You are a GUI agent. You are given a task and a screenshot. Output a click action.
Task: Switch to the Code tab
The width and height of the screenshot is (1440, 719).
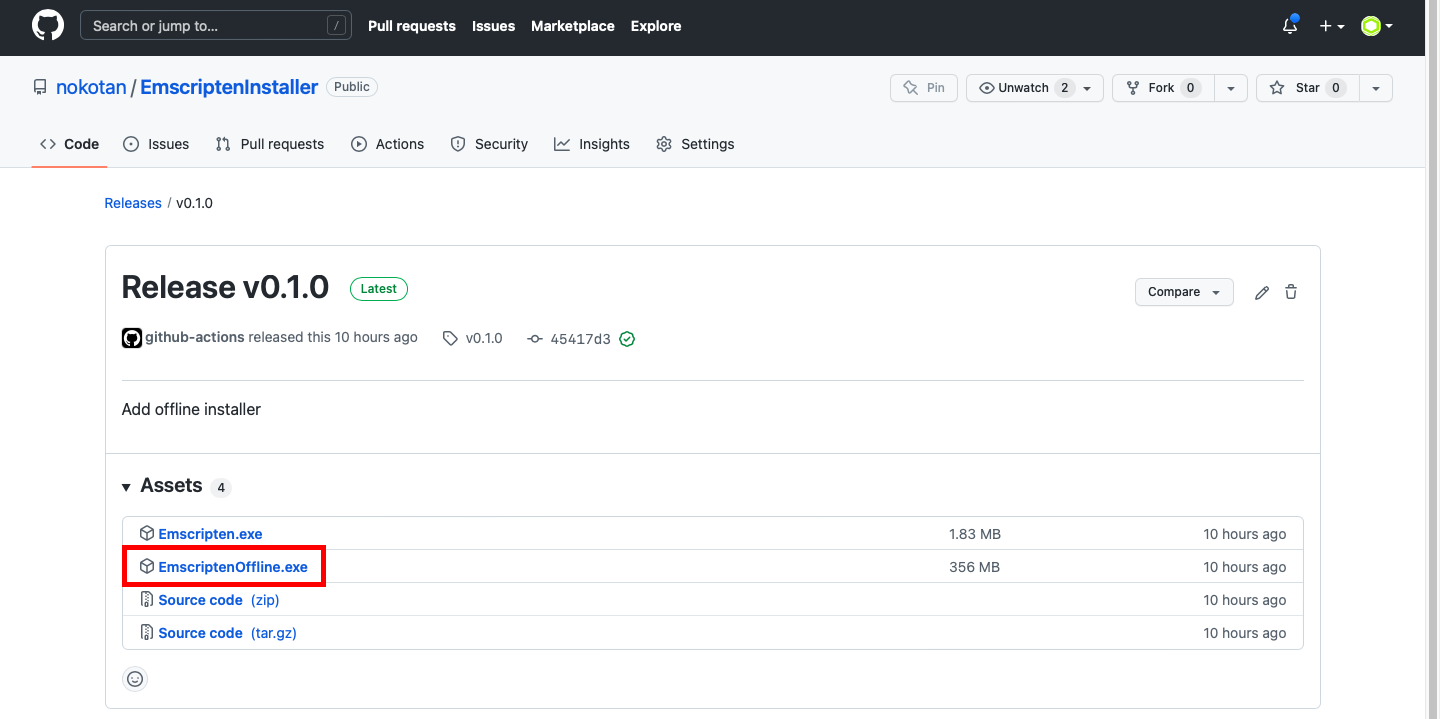70,144
